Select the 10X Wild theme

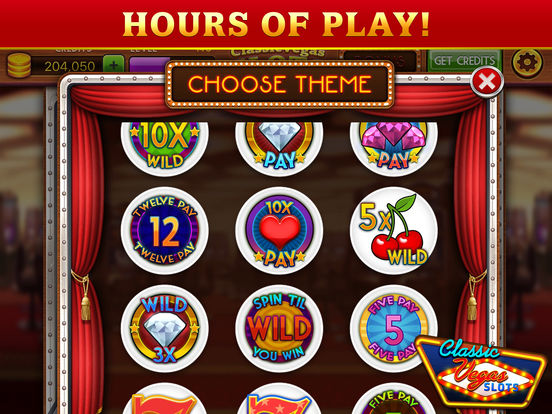[x=165, y=148]
